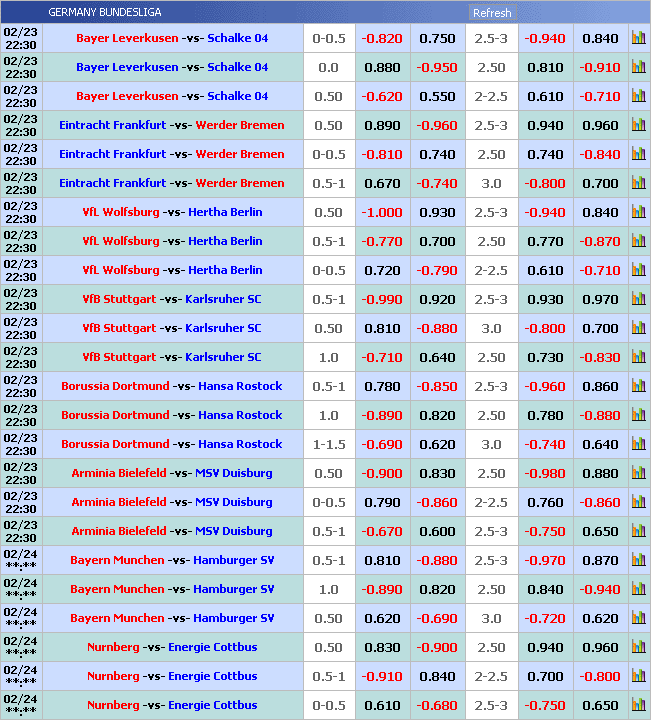Pick the -0.990 odds for VfB Stuttgart
The width and height of the screenshot is (651, 720).
pyautogui.click(x=382, y=300)
